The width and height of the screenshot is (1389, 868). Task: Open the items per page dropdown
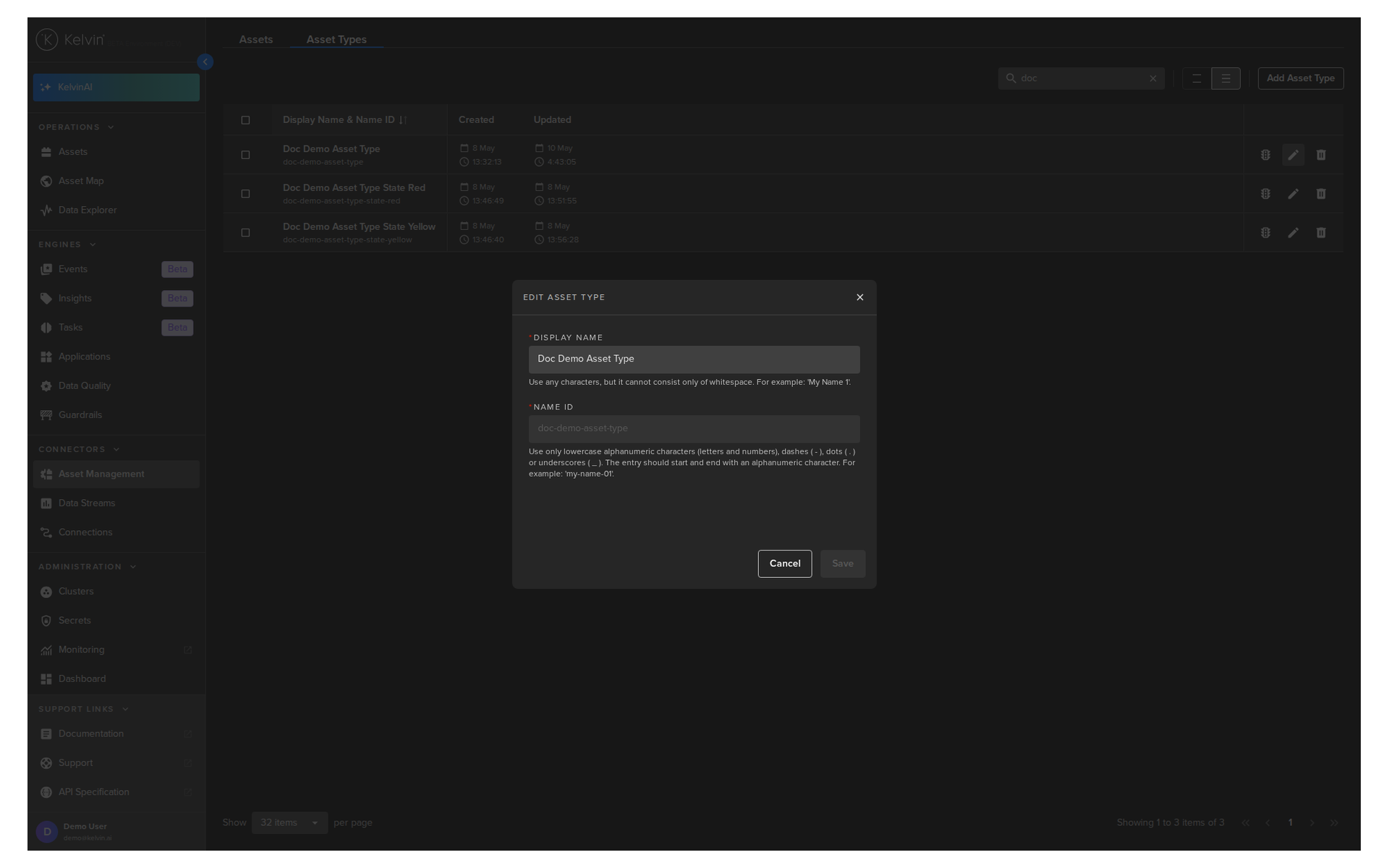[289, 822]
